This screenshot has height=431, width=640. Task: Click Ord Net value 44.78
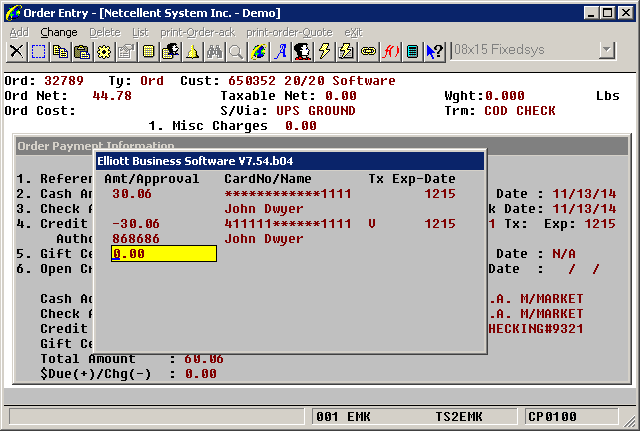(112, 96)
